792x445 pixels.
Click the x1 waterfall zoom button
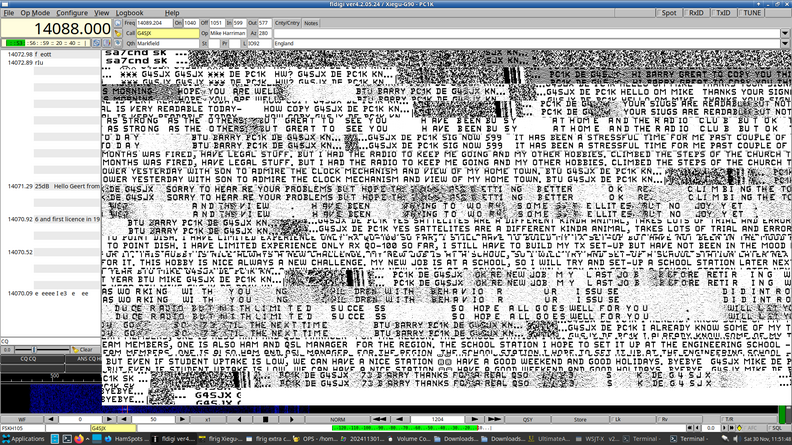coord(208,419)
